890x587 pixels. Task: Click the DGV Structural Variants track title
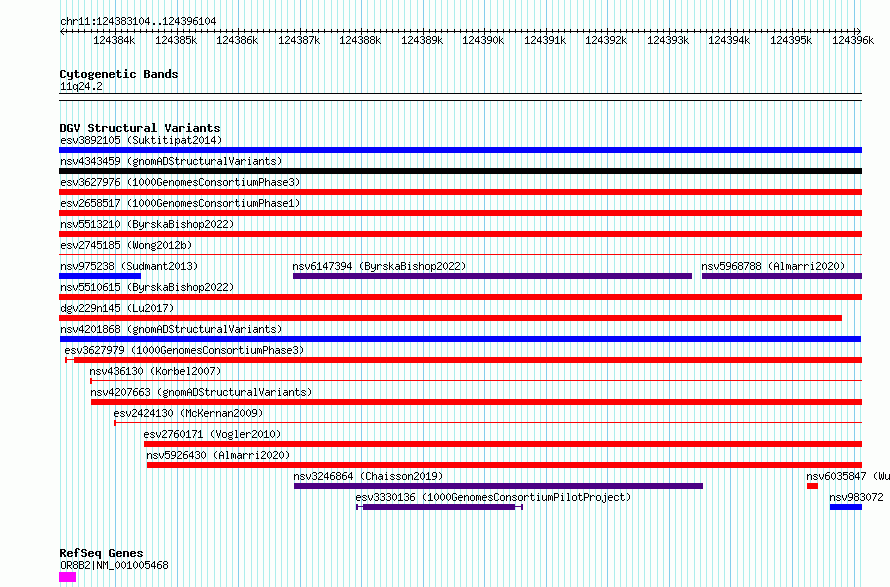pyautogui.click(x=140, y=128)
